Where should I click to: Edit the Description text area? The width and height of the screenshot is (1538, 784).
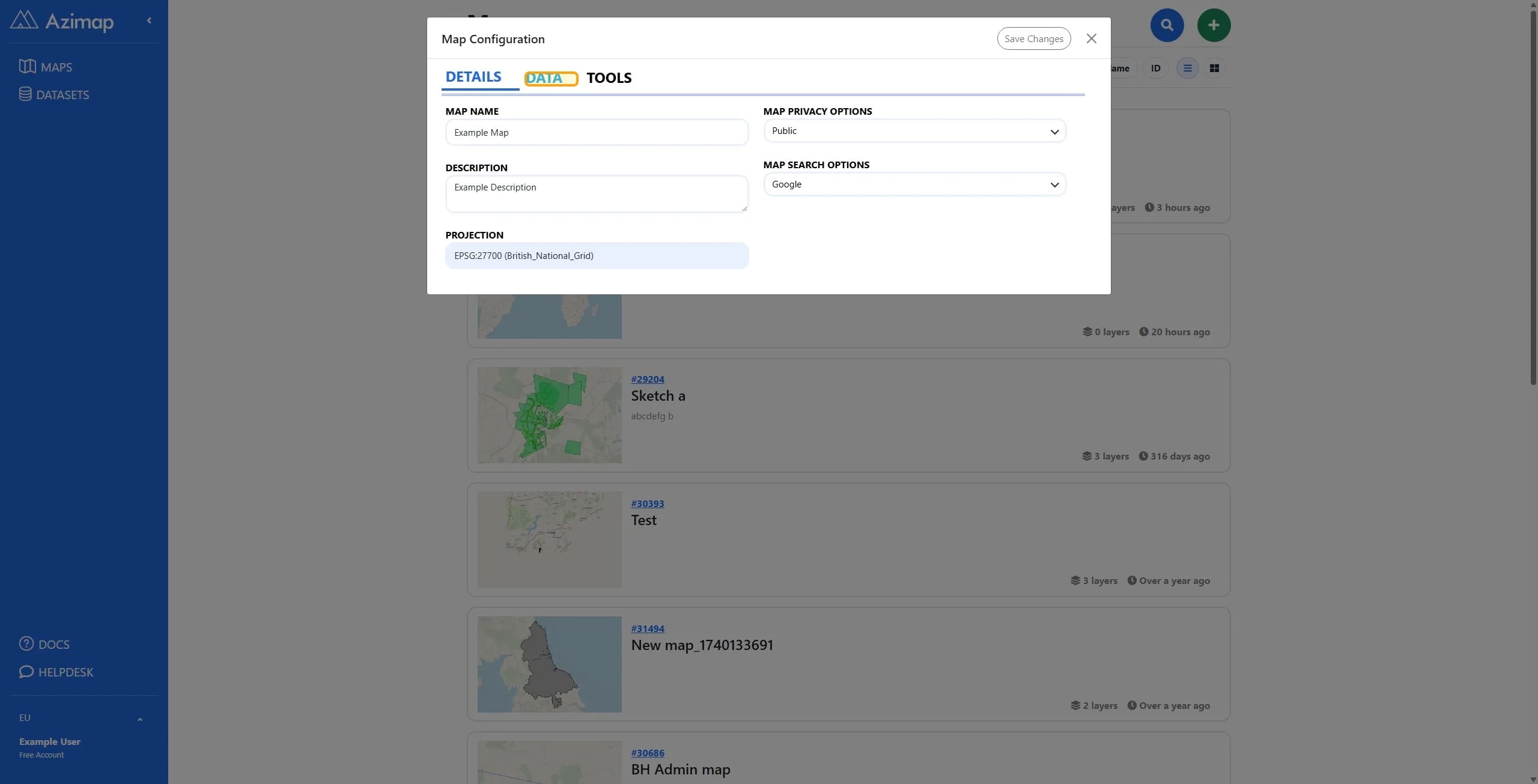click(x=597, y=193)
